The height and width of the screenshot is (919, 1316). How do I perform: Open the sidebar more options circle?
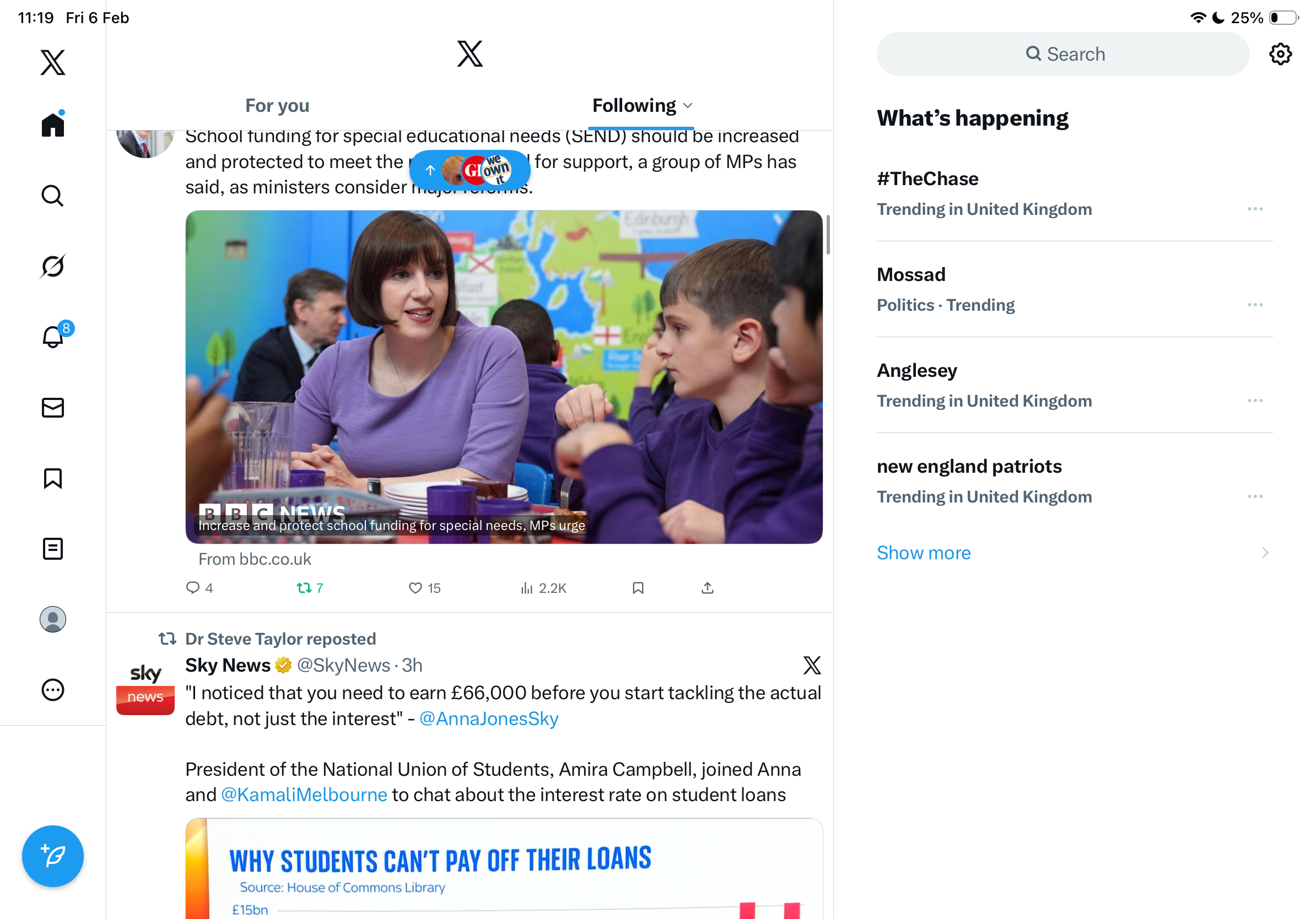click(53, 689)
